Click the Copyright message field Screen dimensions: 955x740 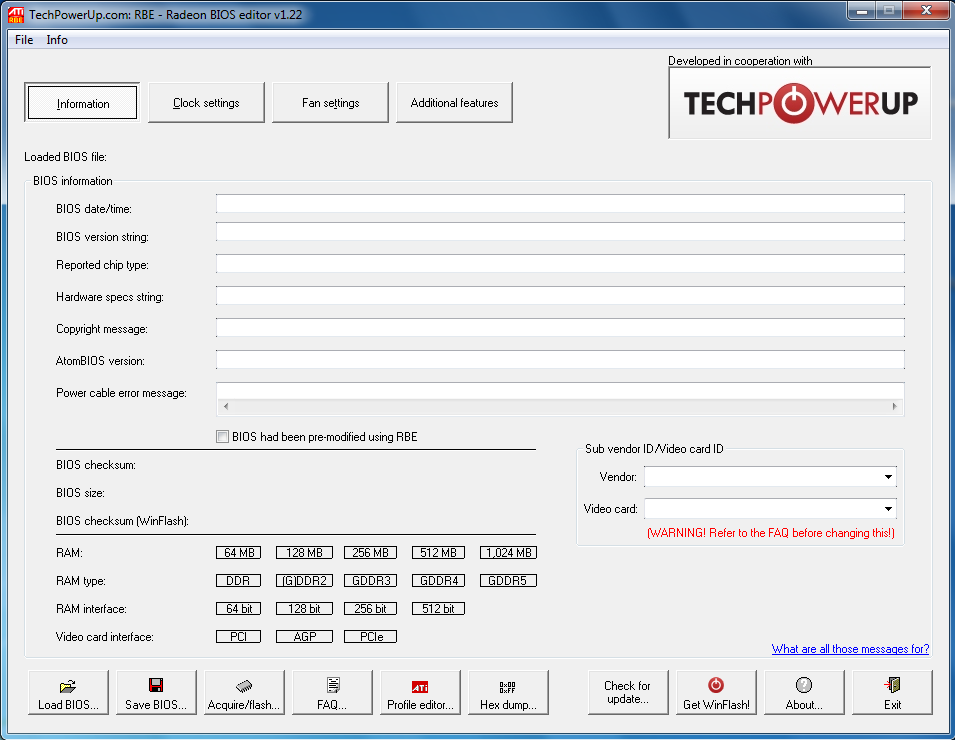pyautogui.click(x=560, y=328)
